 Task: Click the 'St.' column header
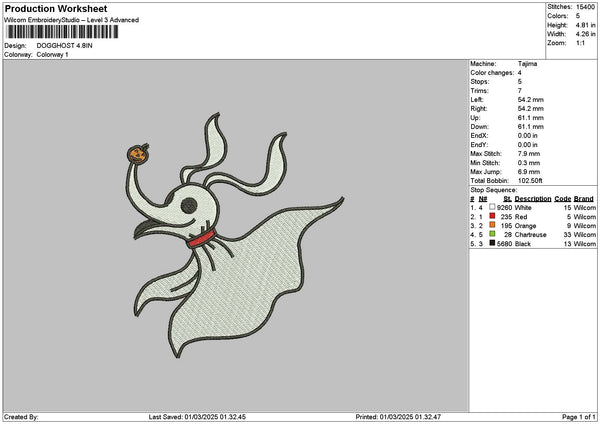pos(508,199)
